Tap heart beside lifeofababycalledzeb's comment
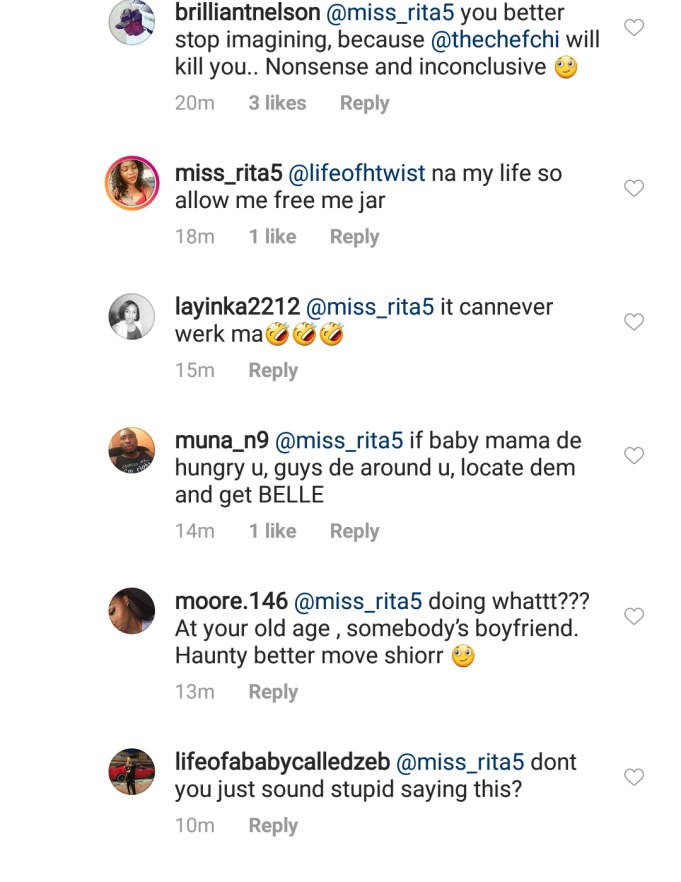Screen dimensions: 681x882 point(633,777)
